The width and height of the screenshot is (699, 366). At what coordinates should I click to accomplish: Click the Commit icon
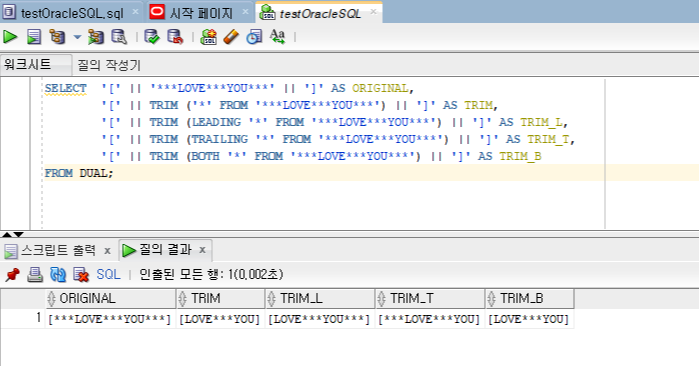tap(152, 37)
